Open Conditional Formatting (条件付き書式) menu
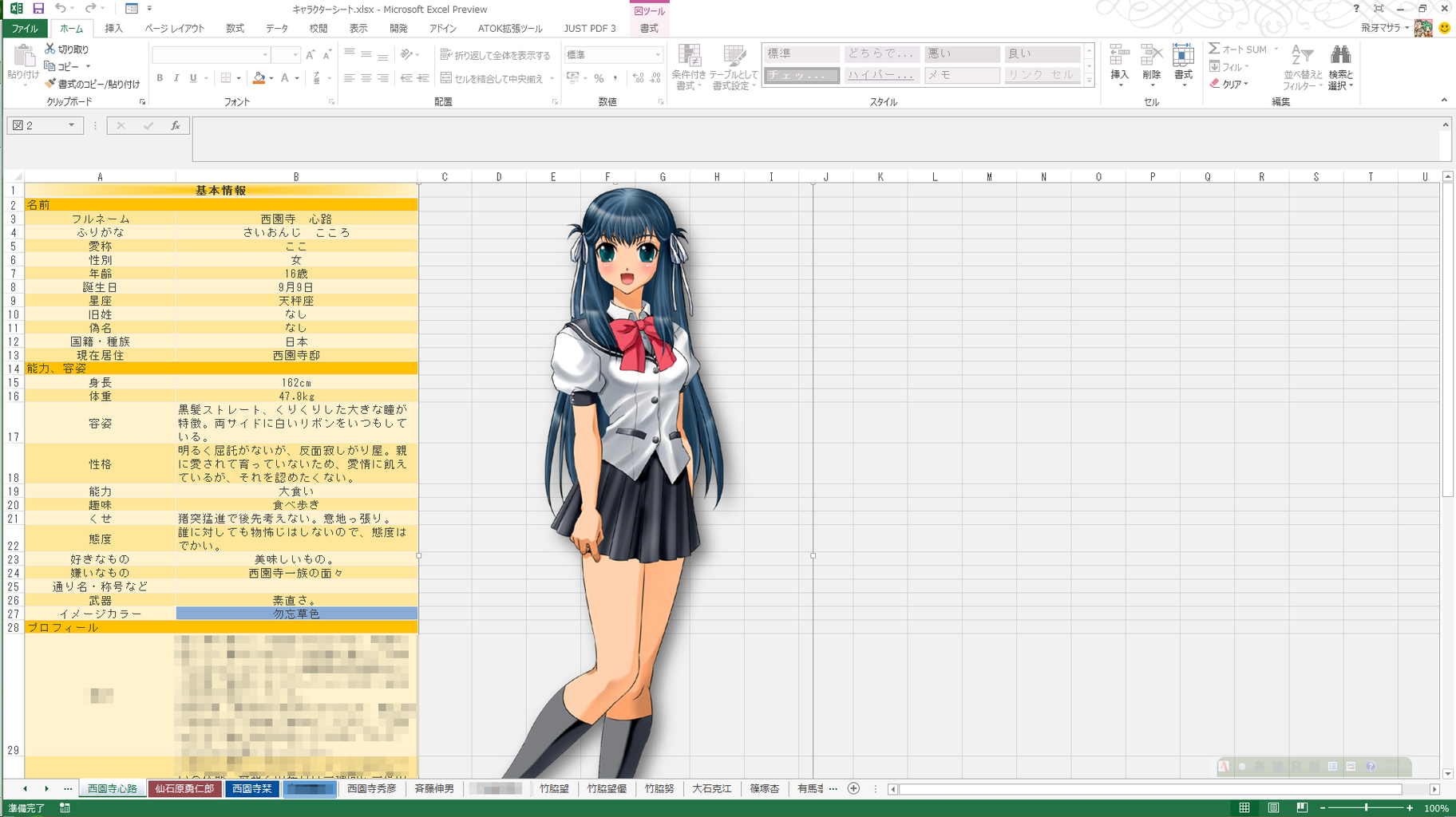This screenshot has height=817, width=1456. pos(688,67)
